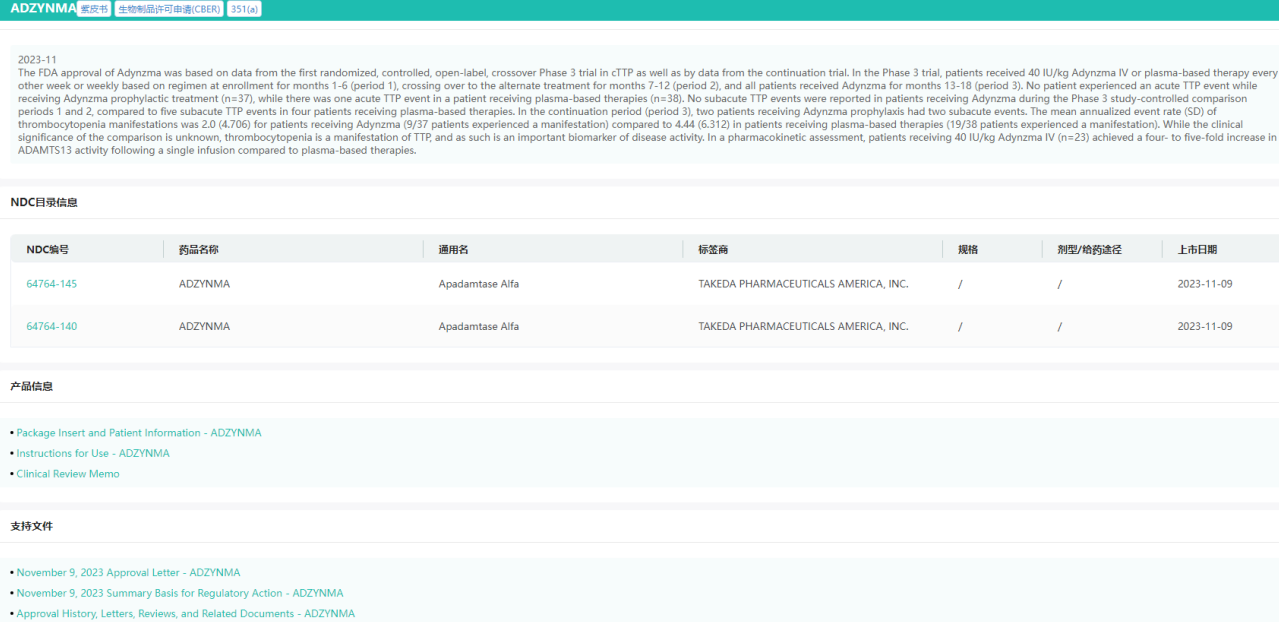Click the 上市日期 column header
The height and width of the screenshot is (622, 1279).
pyautogui.click(x=1197, y=249)
